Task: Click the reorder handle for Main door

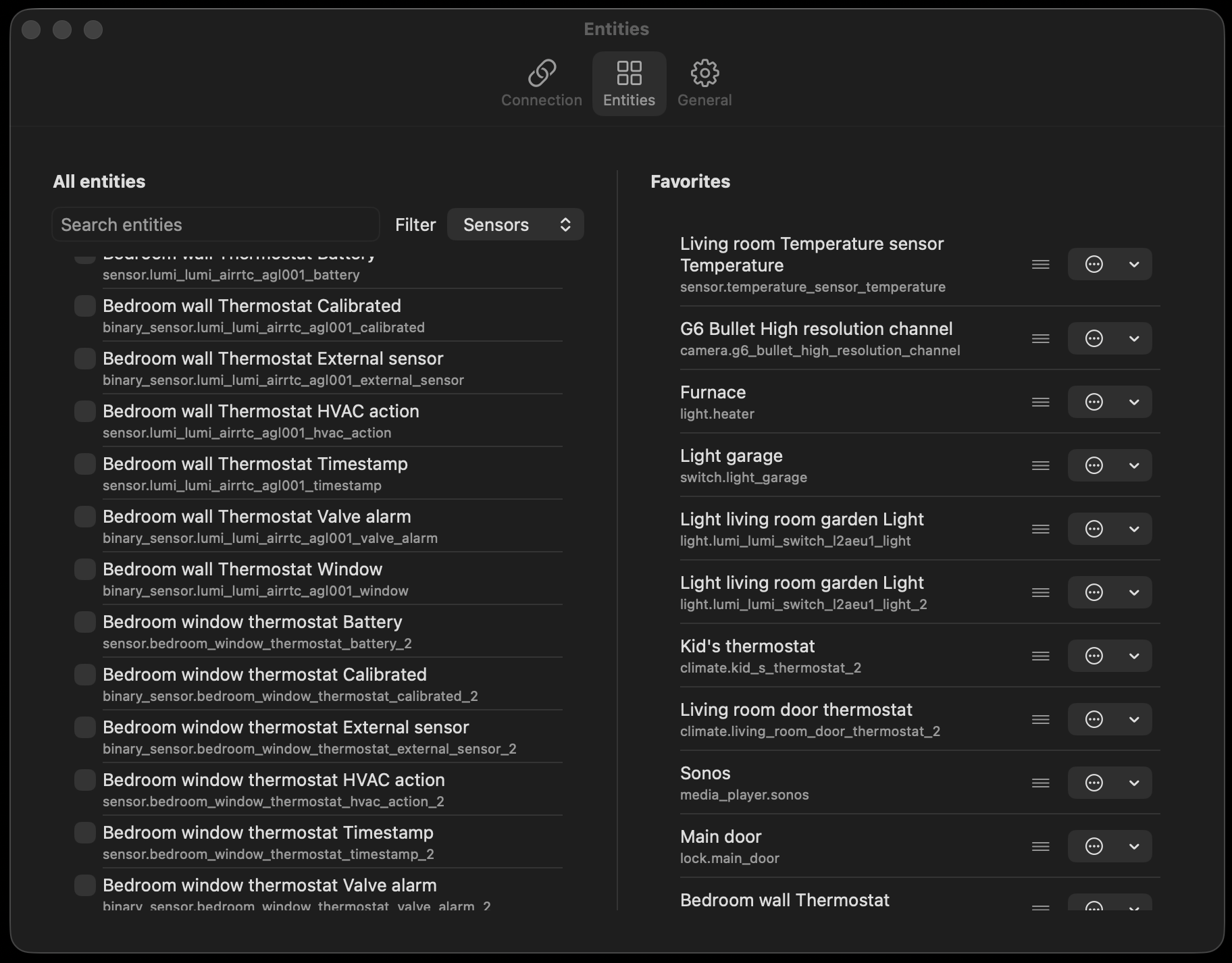Action: (x=1040, y=846)
